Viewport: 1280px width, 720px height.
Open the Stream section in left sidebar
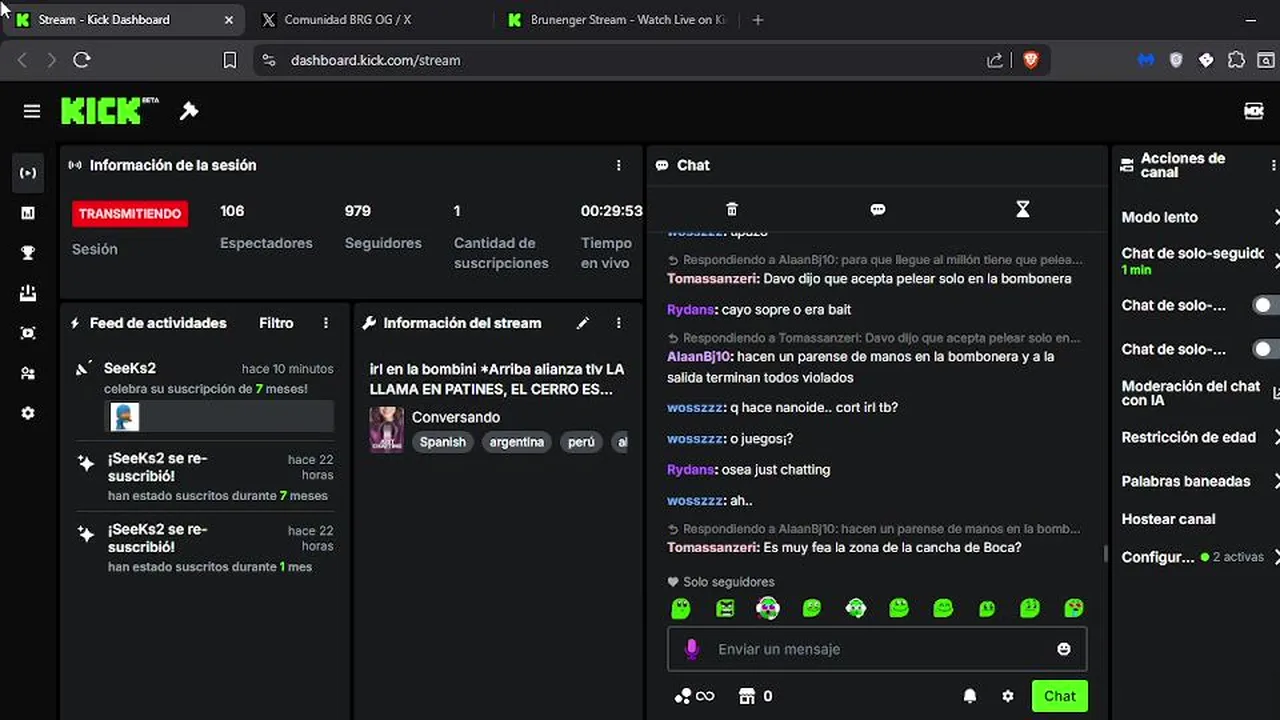[x=28, y=173]
